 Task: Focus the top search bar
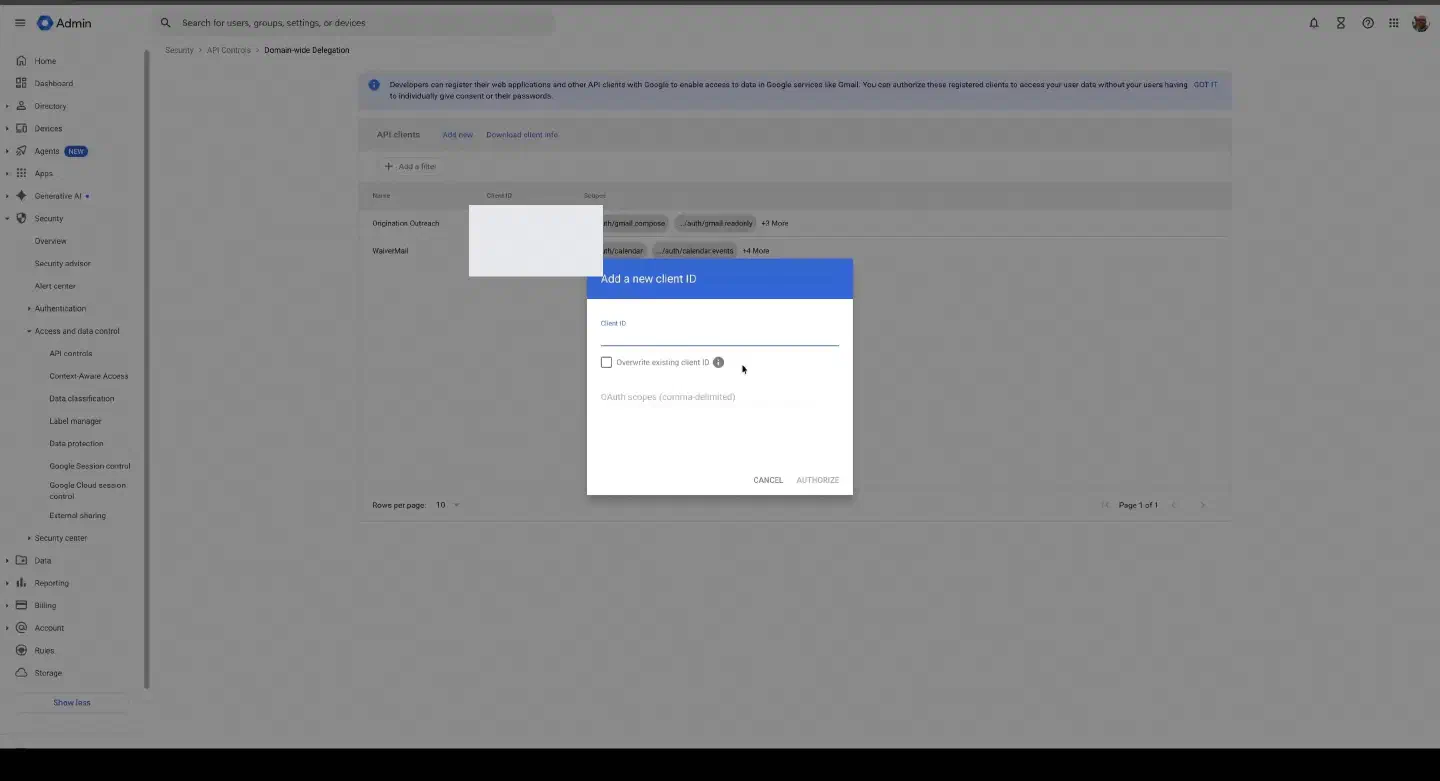354,23
